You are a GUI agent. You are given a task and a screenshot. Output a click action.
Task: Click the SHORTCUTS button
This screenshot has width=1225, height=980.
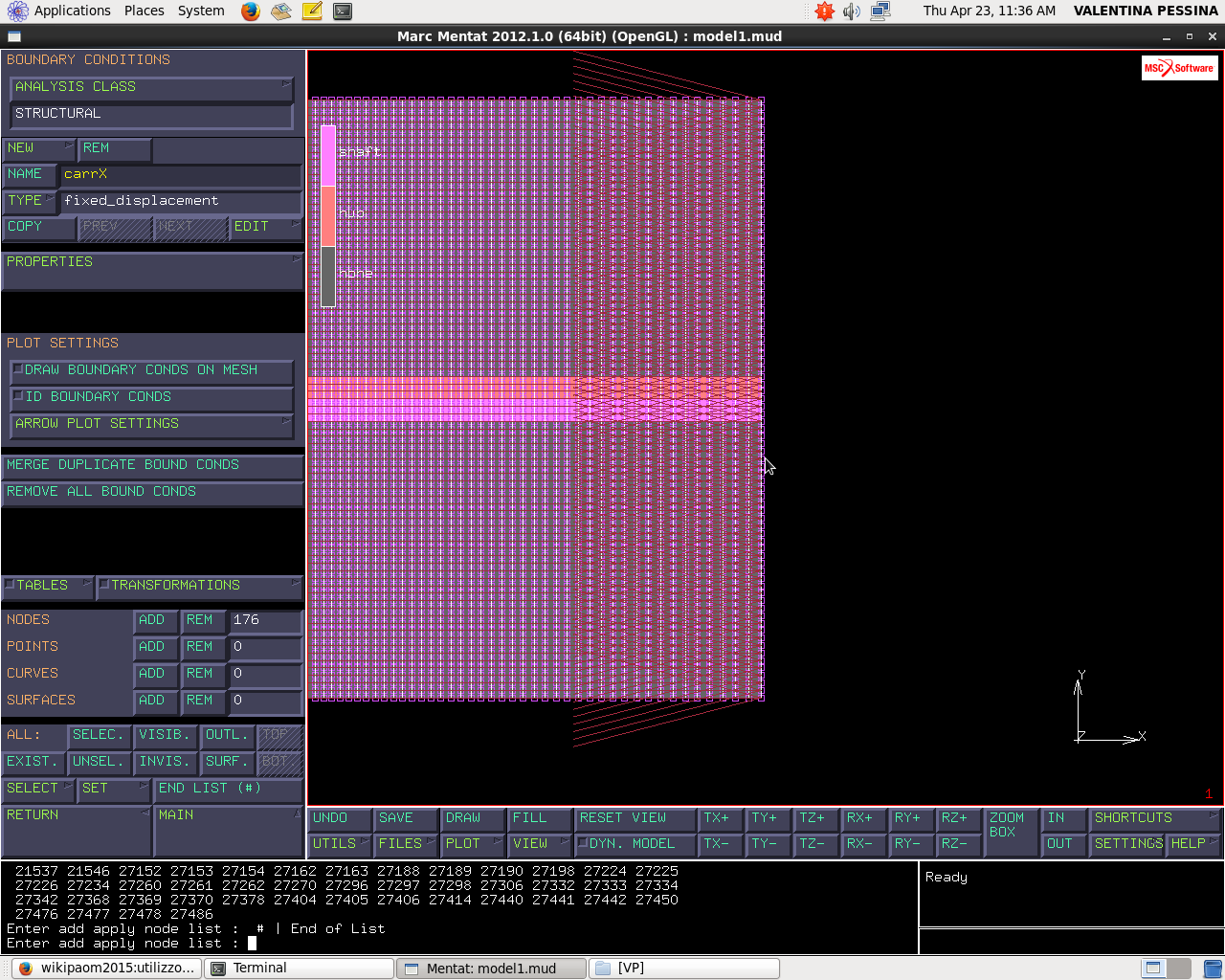(1156, 818)
